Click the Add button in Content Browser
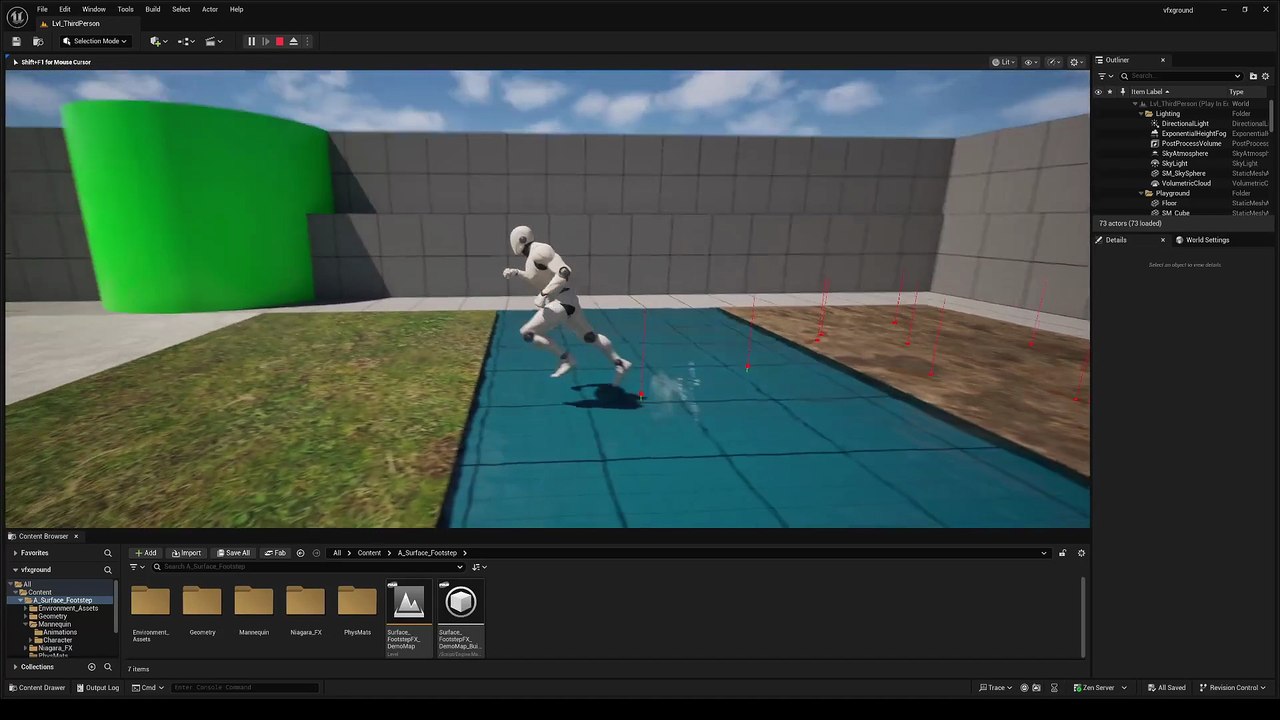The image size is (1280, 720). tap(145, 553)
